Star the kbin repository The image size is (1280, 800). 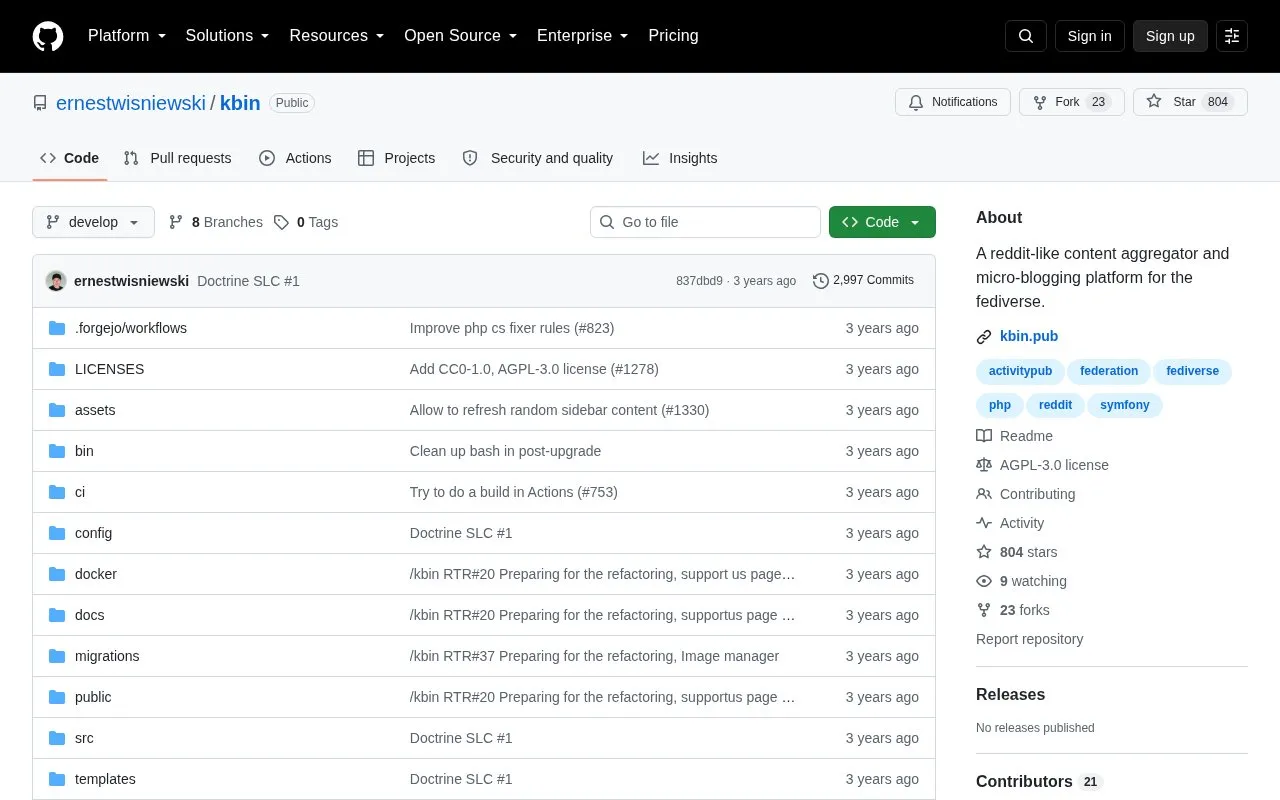point(1190,102)
